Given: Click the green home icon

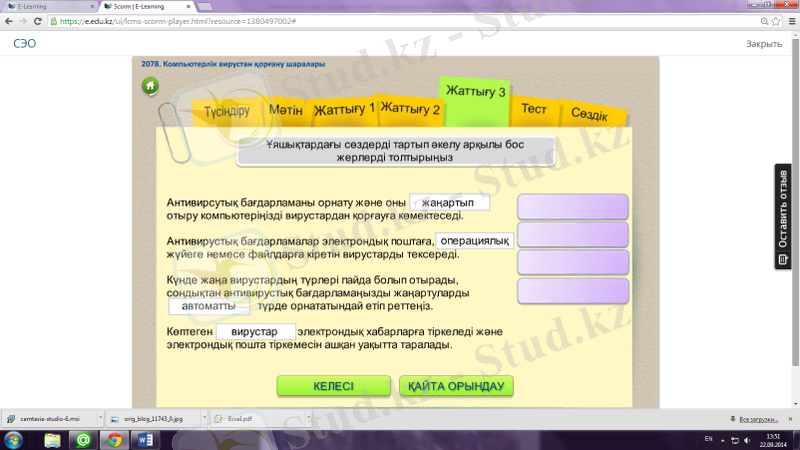Looking at the screenshot, I should (x=150, y=87).
